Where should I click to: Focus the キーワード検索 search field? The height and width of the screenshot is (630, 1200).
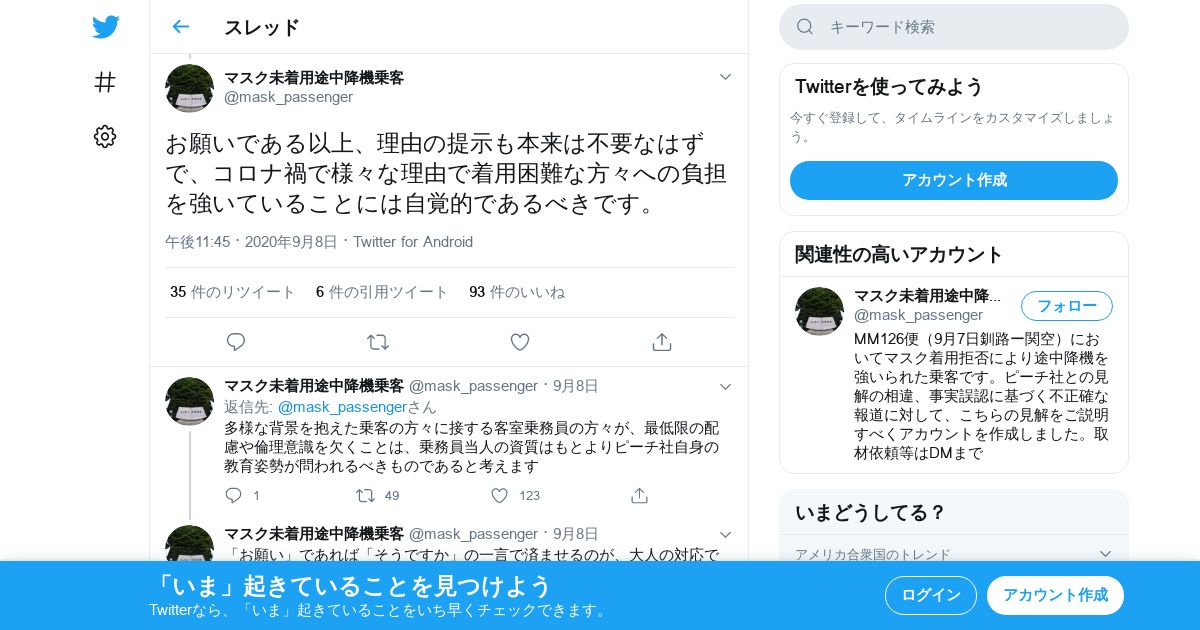click(954, 27)
